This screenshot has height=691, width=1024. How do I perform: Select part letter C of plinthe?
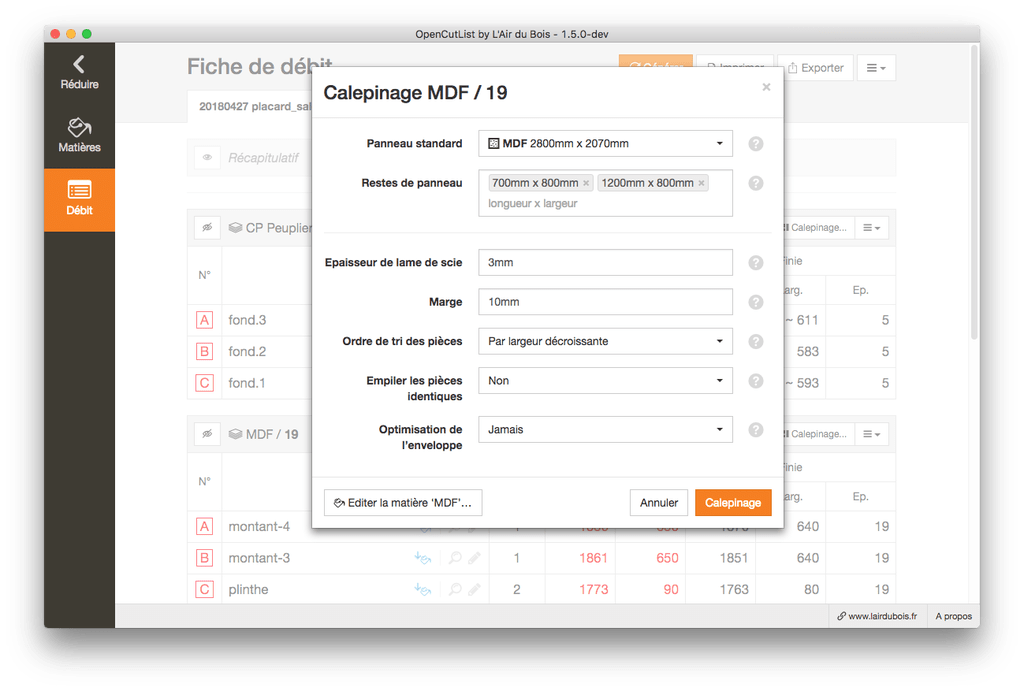point(204,589)
